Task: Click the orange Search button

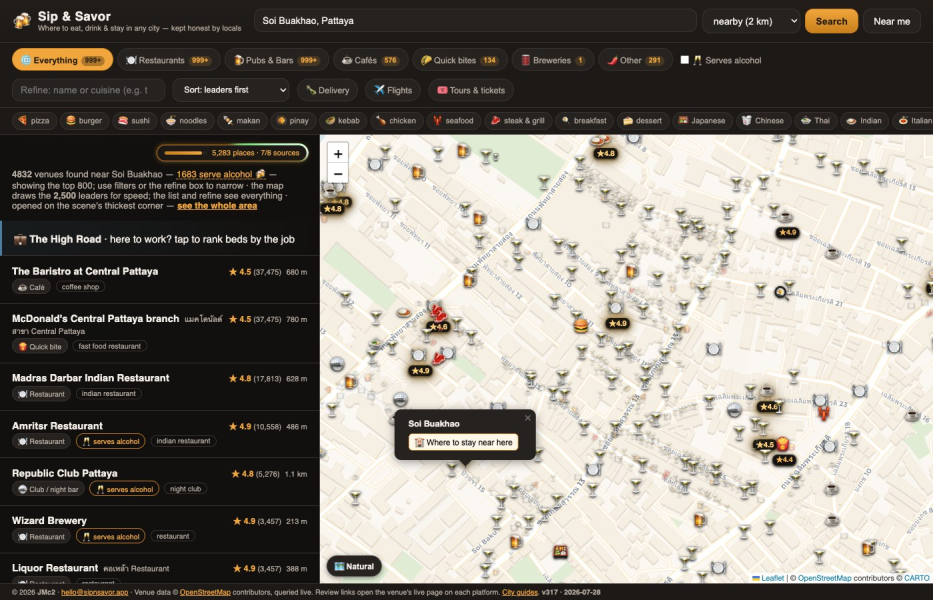Action: coord(831,21)
